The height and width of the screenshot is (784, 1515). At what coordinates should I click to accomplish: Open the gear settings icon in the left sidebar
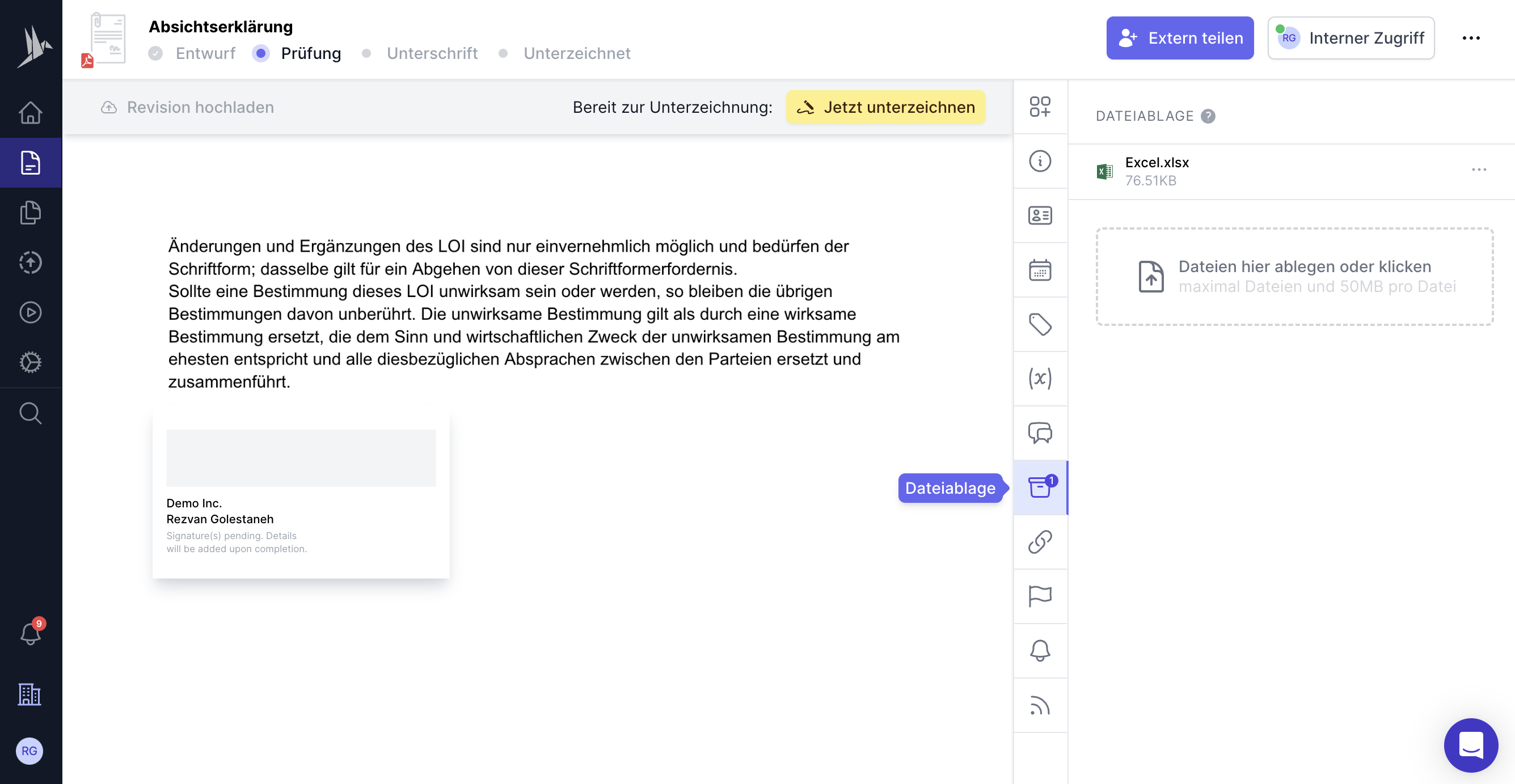[31, 362]
